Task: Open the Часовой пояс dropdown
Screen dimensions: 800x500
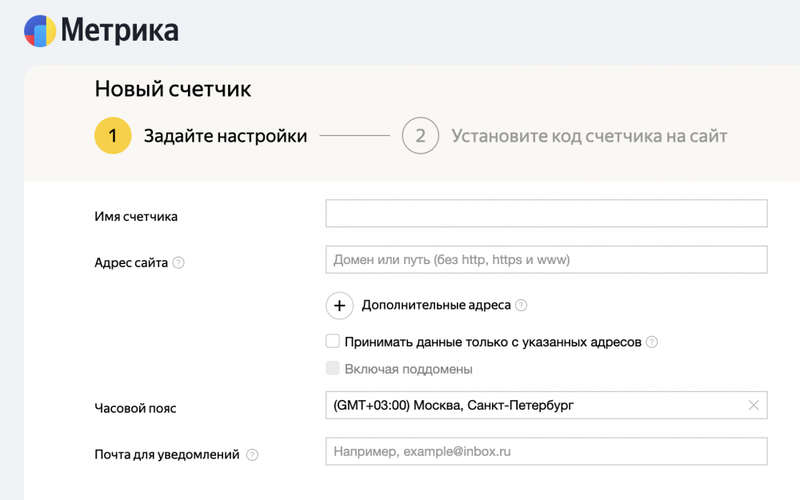Action: tap(546, 405)
